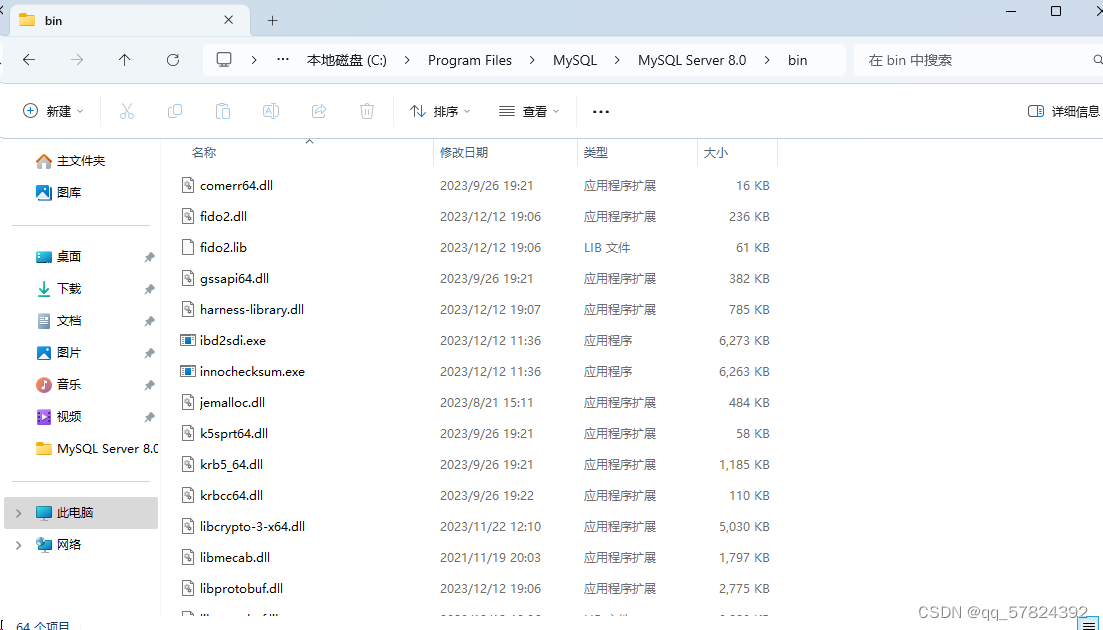Image resolution: width=1103 pixels, height=630 pixels.
Task: Click the Back navigation arrow
Action: pyautogui.click(x=29, y=60)
